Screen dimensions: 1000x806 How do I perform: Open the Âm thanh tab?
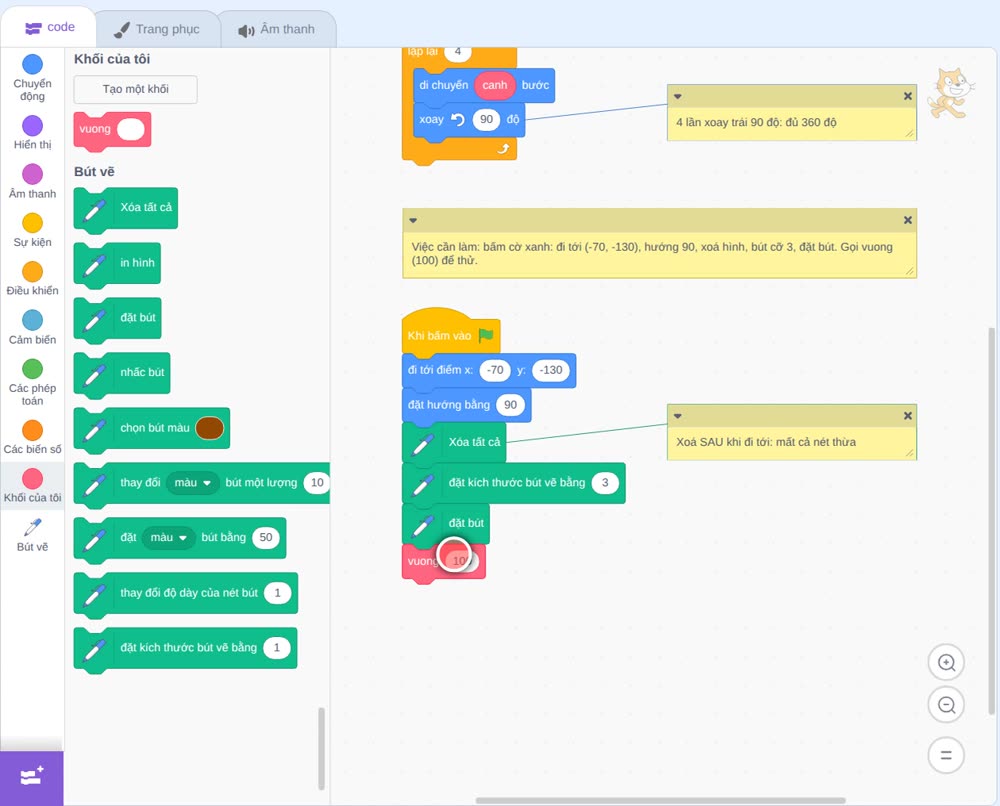coord(277,29)
